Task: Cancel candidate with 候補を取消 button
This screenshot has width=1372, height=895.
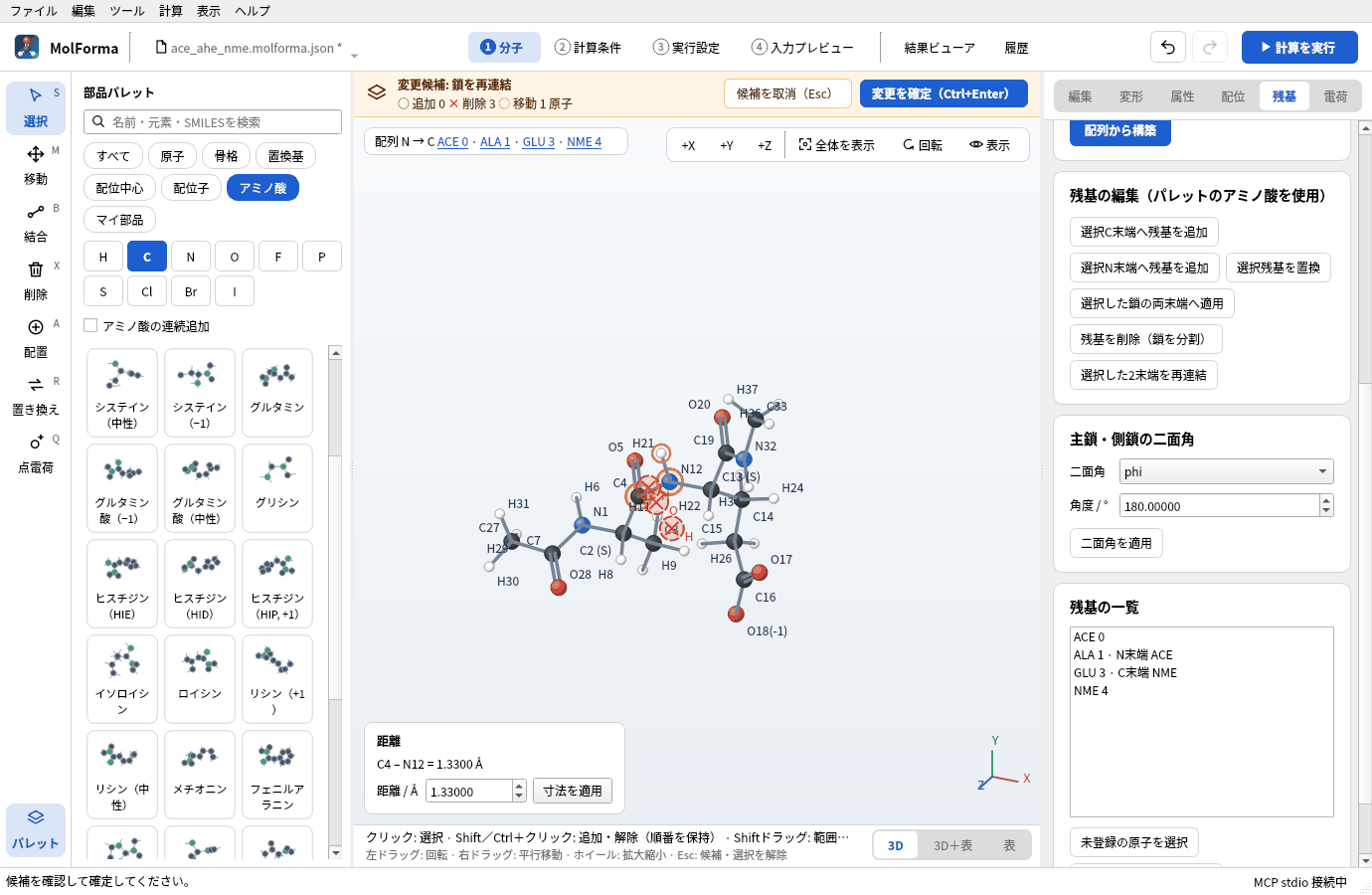Action: pos(787,93)
